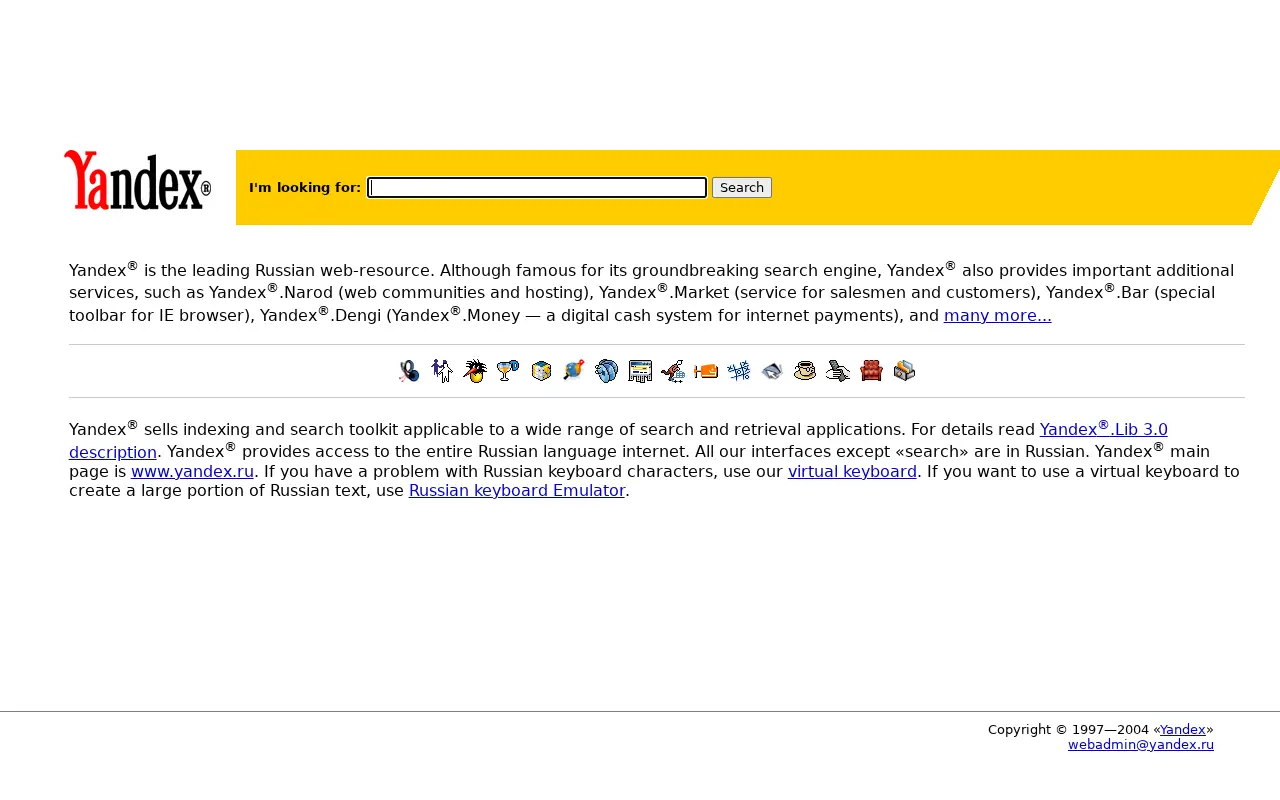Click the webadmin@yandex.ru email link
This screenshot has width=1280, height=800.
tap(1141, 745)
